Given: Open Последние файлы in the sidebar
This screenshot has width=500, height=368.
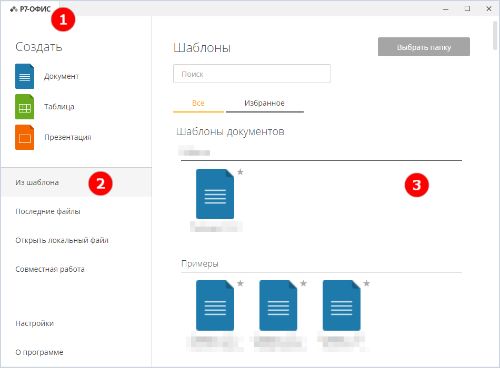Looking at the screenshot, I should click(48, 211).
